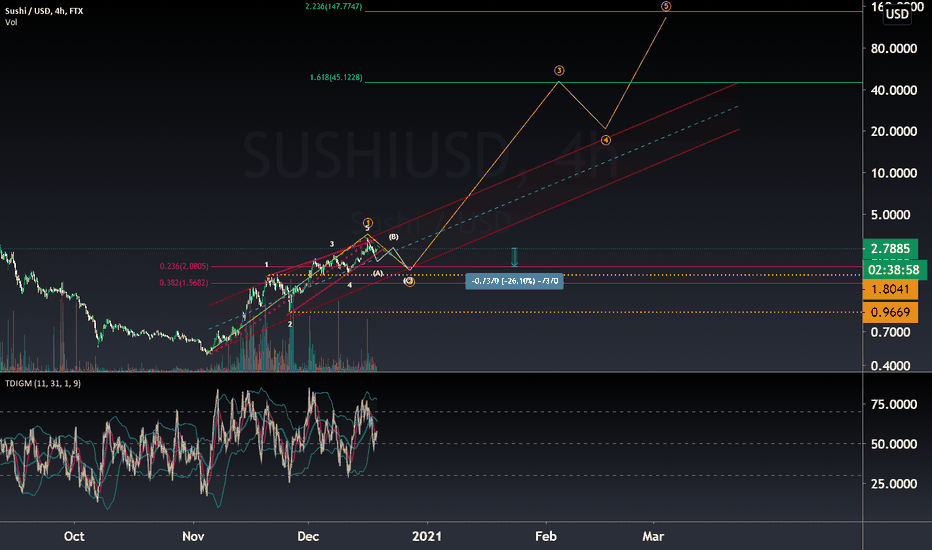
Task: Click the orange 1.8041 price label
Action: 890,290
